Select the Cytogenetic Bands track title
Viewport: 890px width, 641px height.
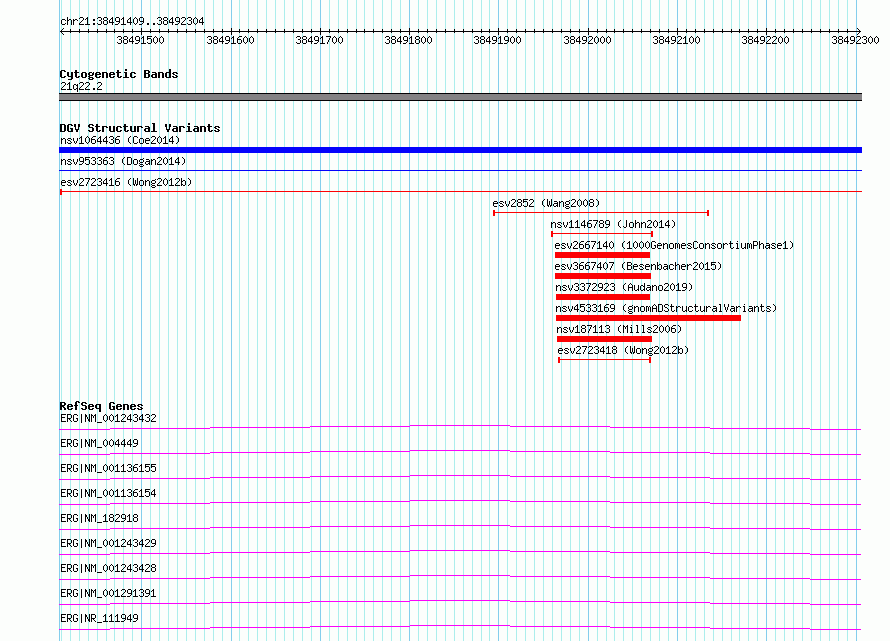click(x=119, y=74)
